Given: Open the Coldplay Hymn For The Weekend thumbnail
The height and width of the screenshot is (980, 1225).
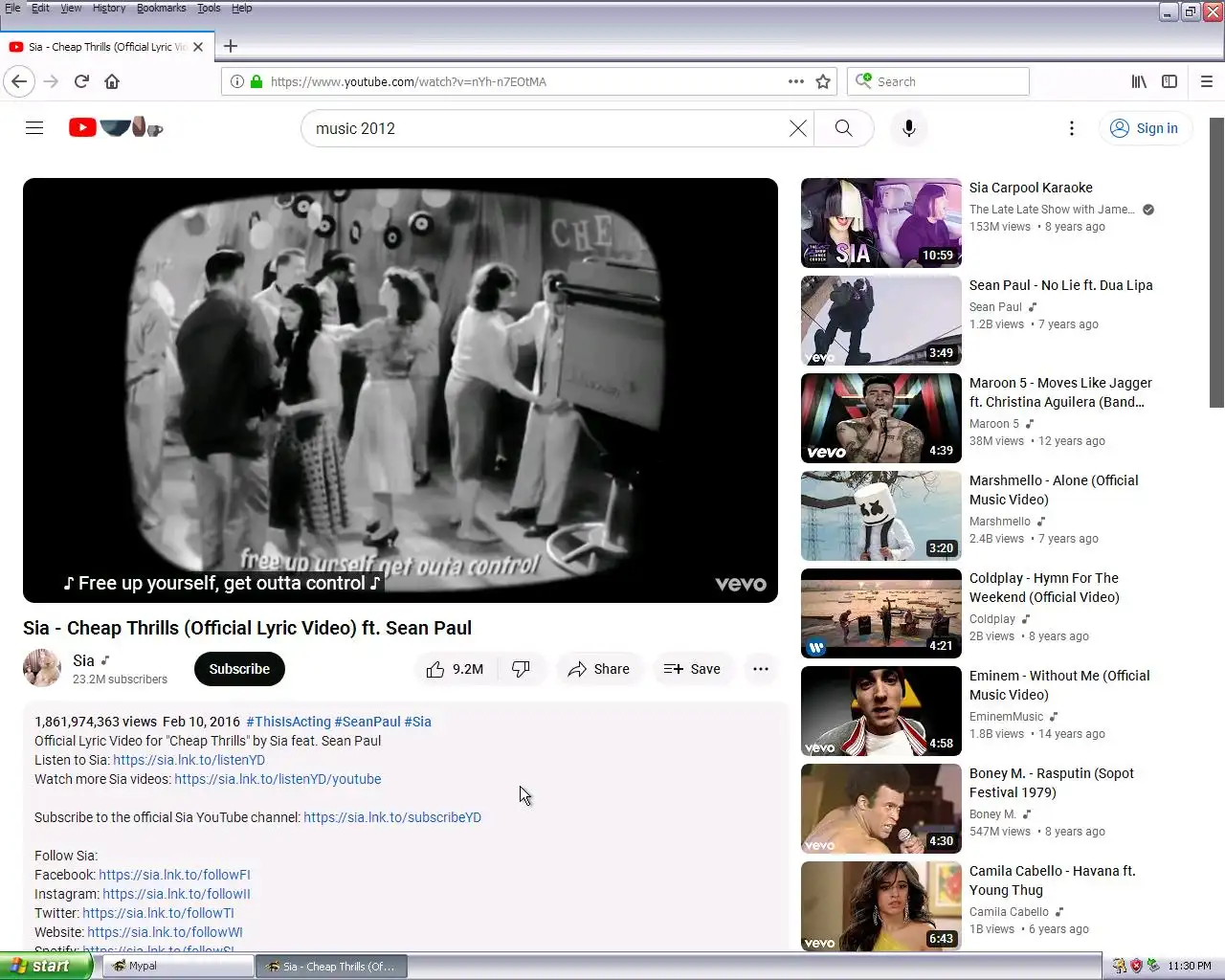Looking at the screenshot, I should coord(881,613).
